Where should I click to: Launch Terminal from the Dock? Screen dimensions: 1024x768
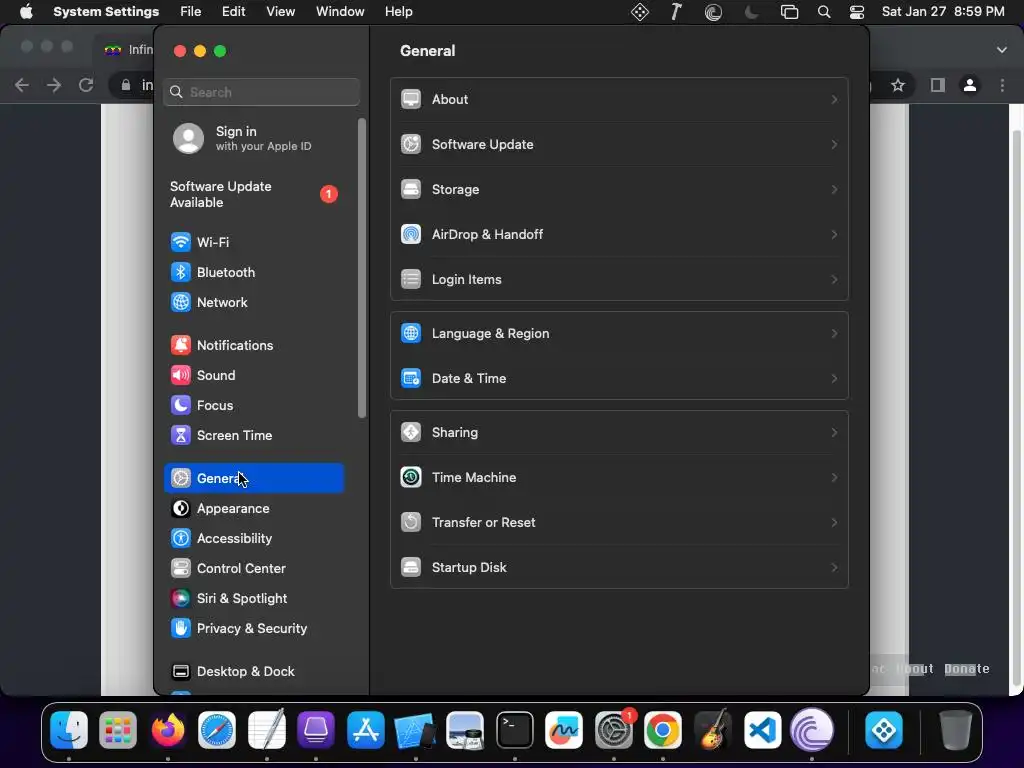pos(515,730)
